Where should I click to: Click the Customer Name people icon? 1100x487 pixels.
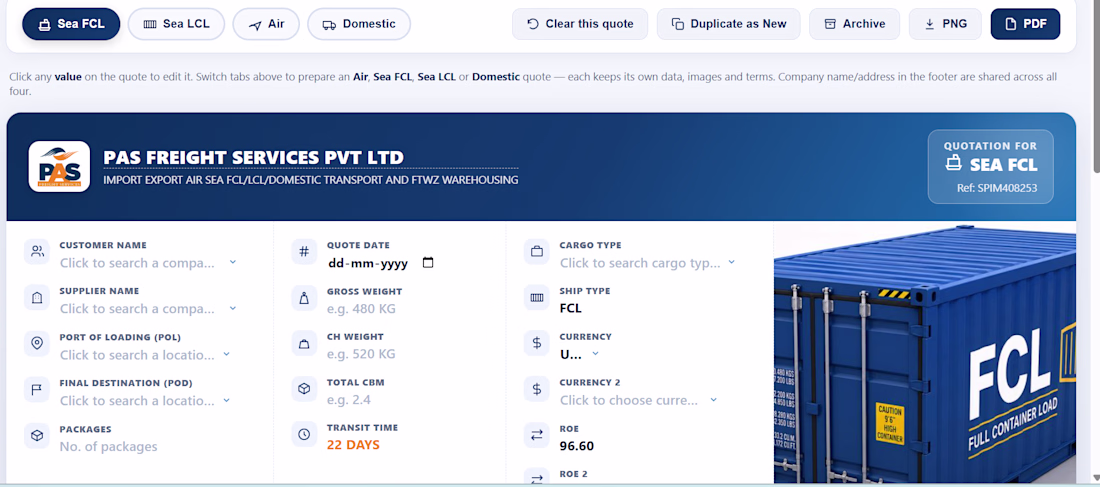click(x=37, y=251)
